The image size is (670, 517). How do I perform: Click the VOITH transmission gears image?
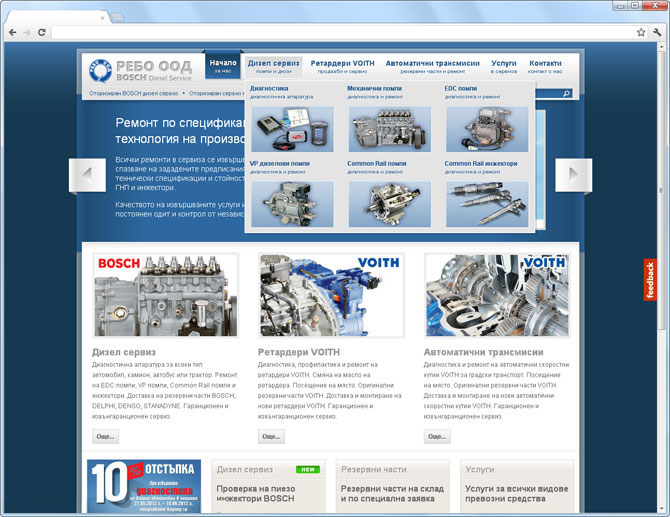tap(497, 296)
